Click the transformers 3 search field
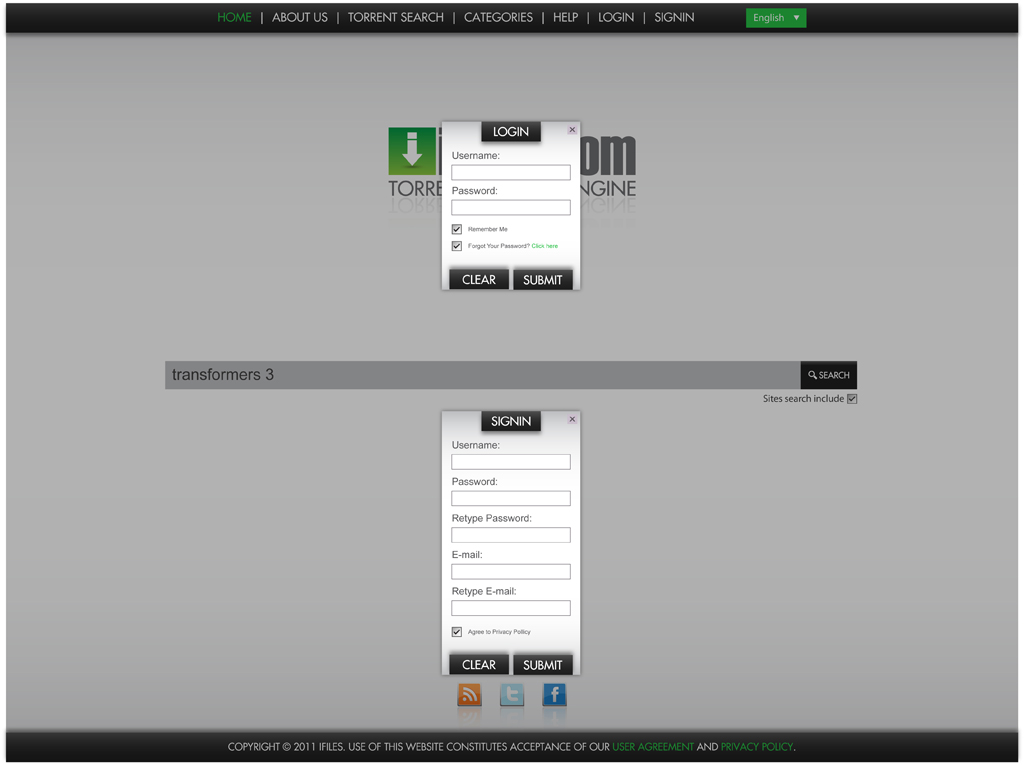Image resolution: width=1024 pixels, height=765 pixels. pyautogui.click(x=480, y=374)
